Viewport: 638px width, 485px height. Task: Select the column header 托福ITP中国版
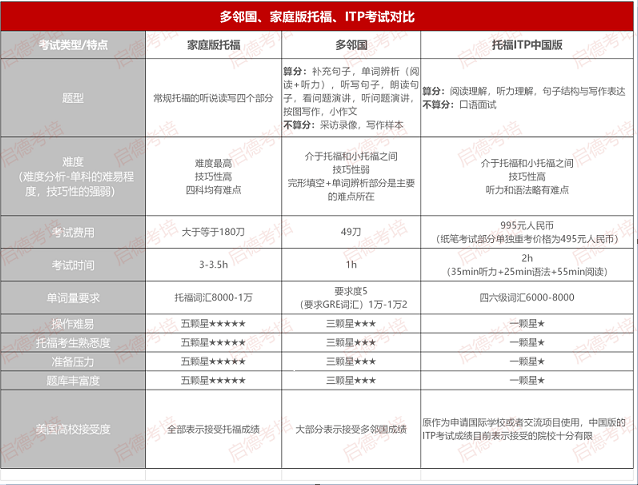527,45
